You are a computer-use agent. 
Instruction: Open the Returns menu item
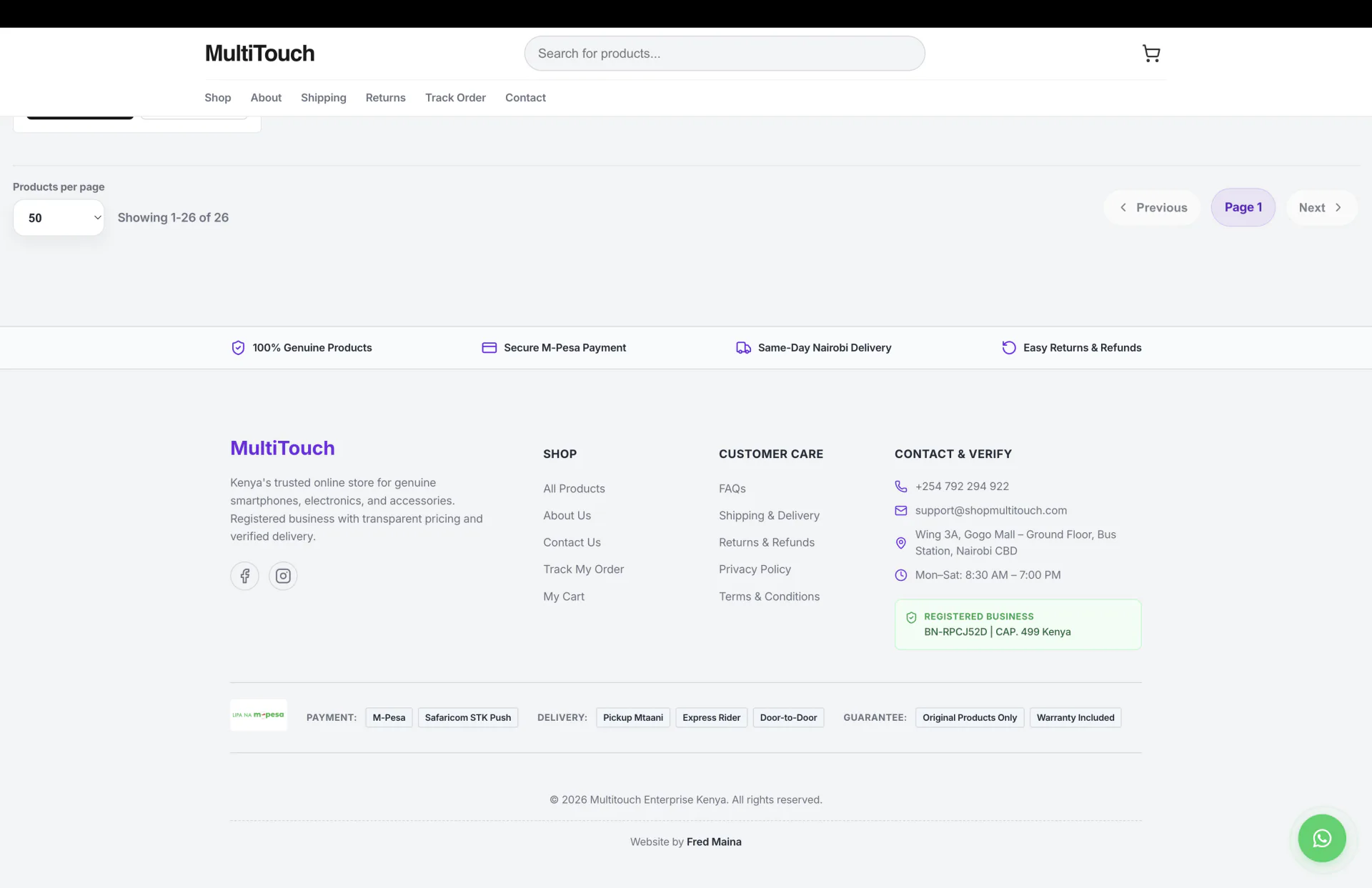(385, 98)
